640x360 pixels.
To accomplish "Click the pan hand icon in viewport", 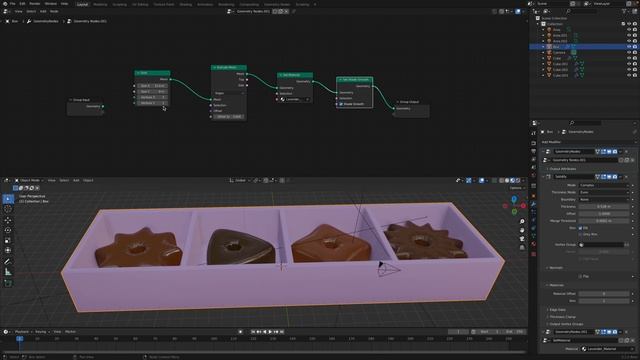I will pyautogui.click(x=522, y=230).
